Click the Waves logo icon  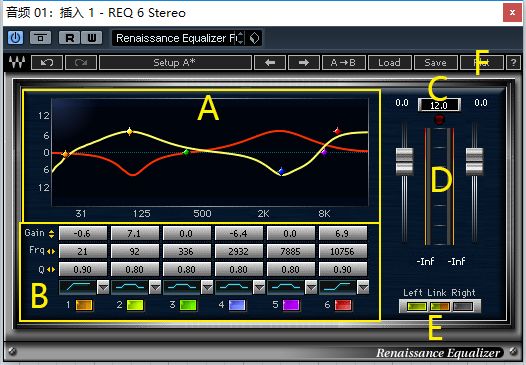tap(17, 62)
